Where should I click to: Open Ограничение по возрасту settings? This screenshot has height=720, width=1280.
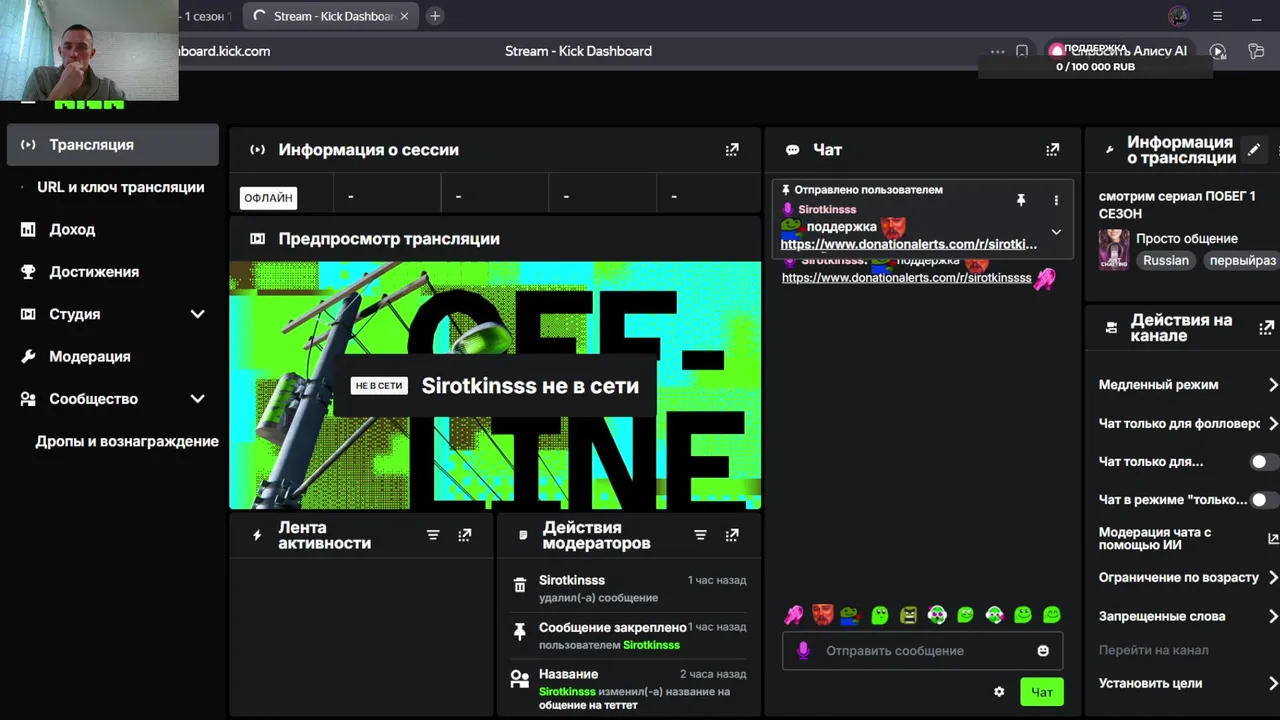pyautogui.click(x=1188, y=578)
